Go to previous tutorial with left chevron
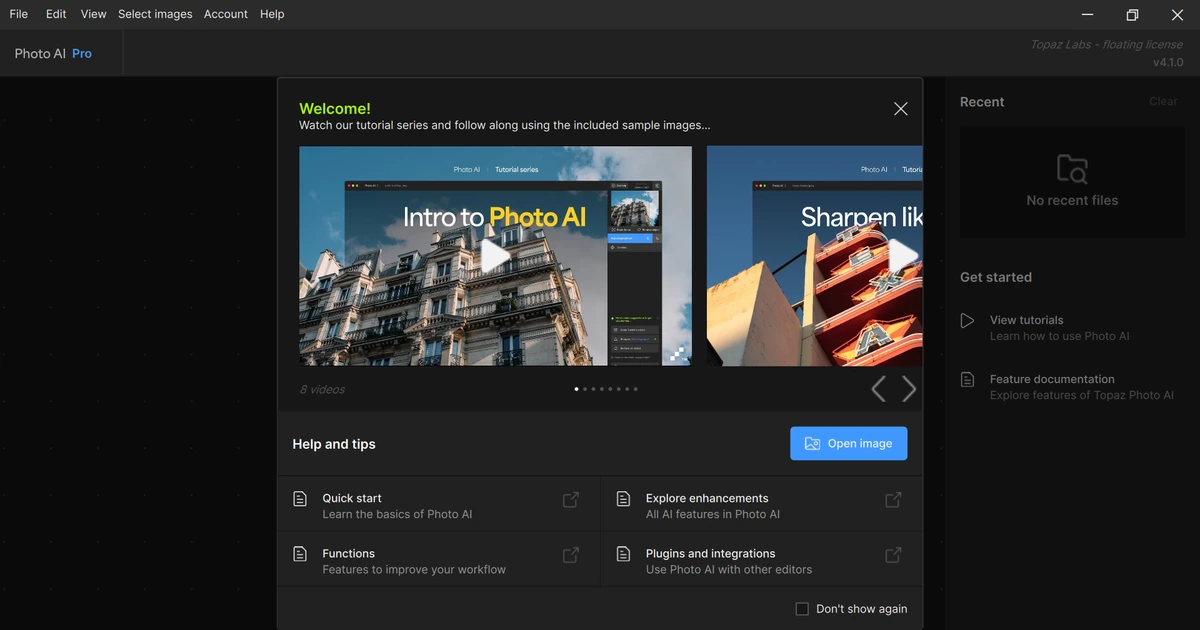Viewport: 1200px width, 630px height. point(878,389)
